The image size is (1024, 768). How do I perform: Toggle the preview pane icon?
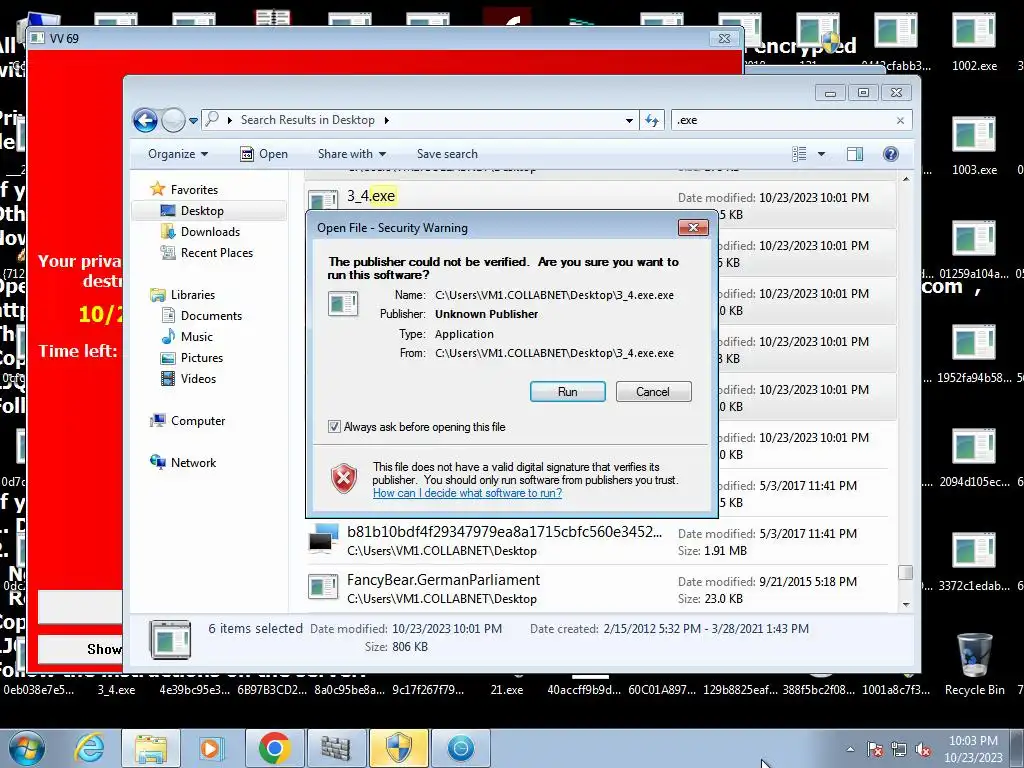click(855, 154)
